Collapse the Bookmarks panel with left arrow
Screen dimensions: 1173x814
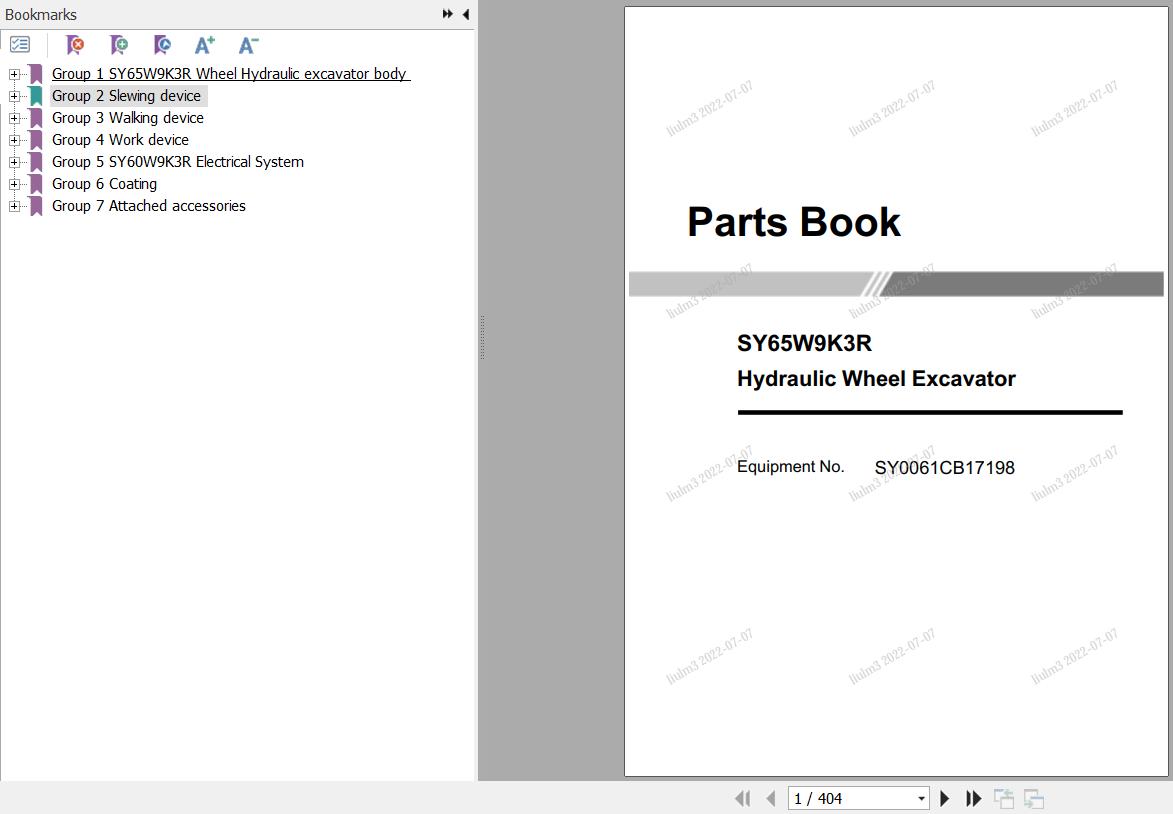(x=466, y=14)
